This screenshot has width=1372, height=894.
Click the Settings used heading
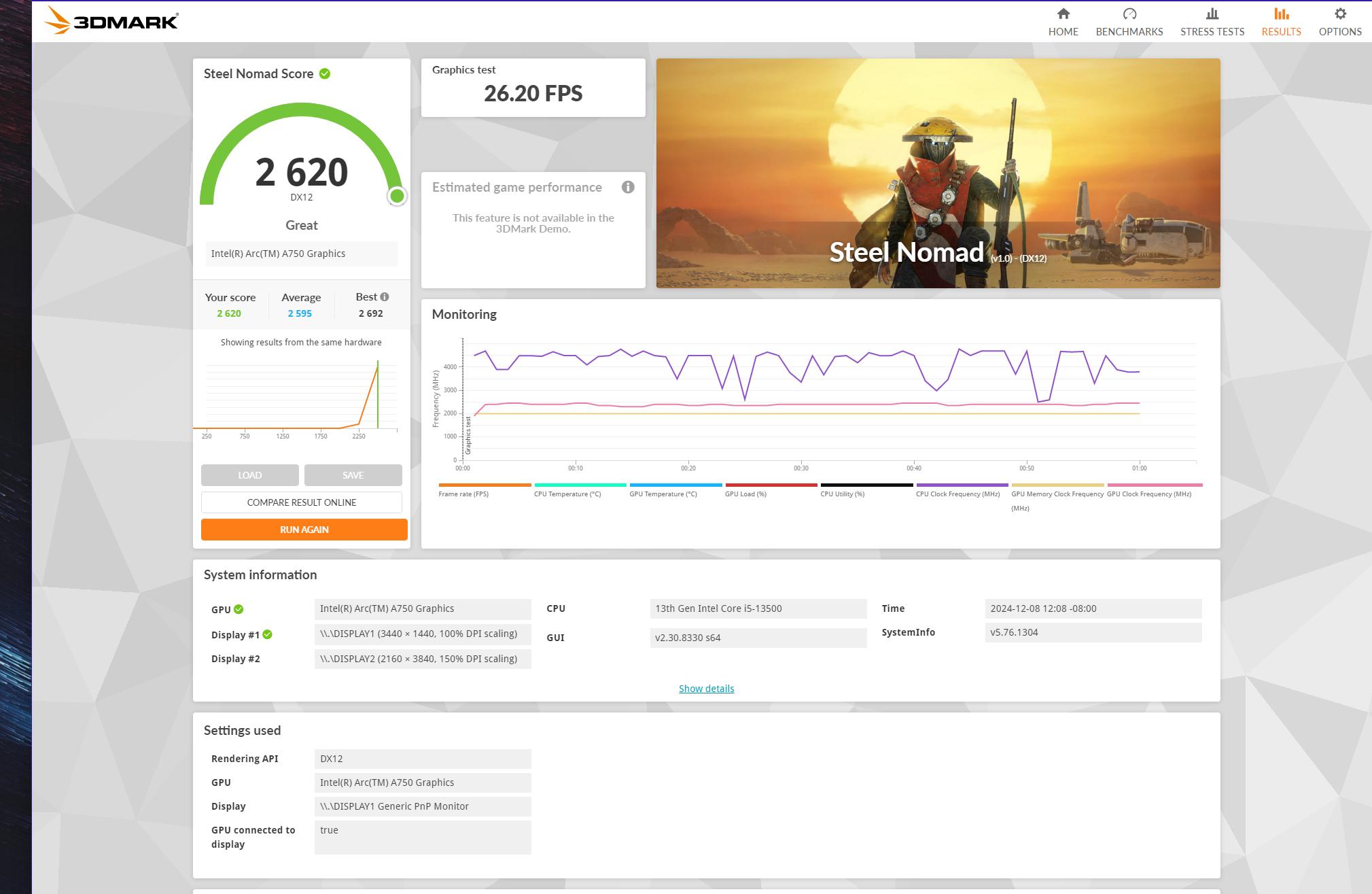[x=242, y=730]
